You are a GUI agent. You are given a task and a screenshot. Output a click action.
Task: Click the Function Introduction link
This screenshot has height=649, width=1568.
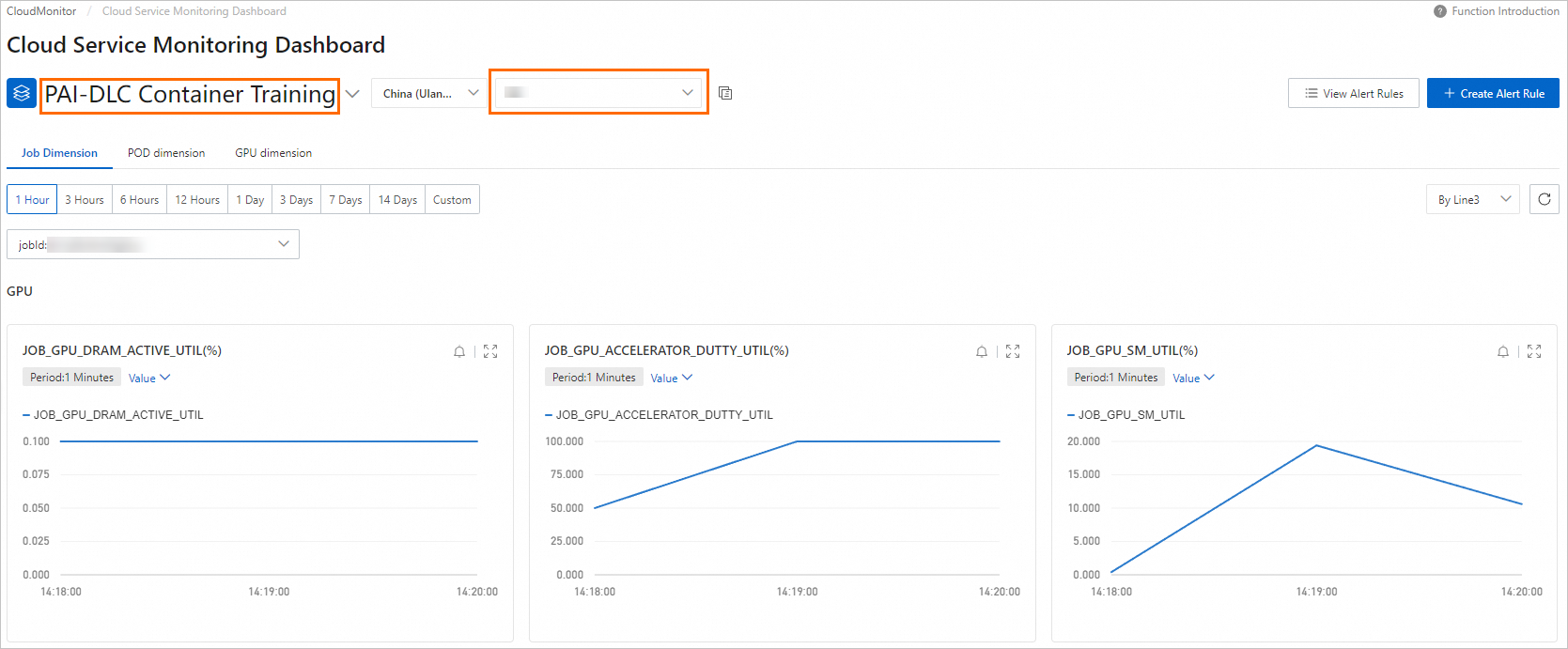pos(1505,11)
